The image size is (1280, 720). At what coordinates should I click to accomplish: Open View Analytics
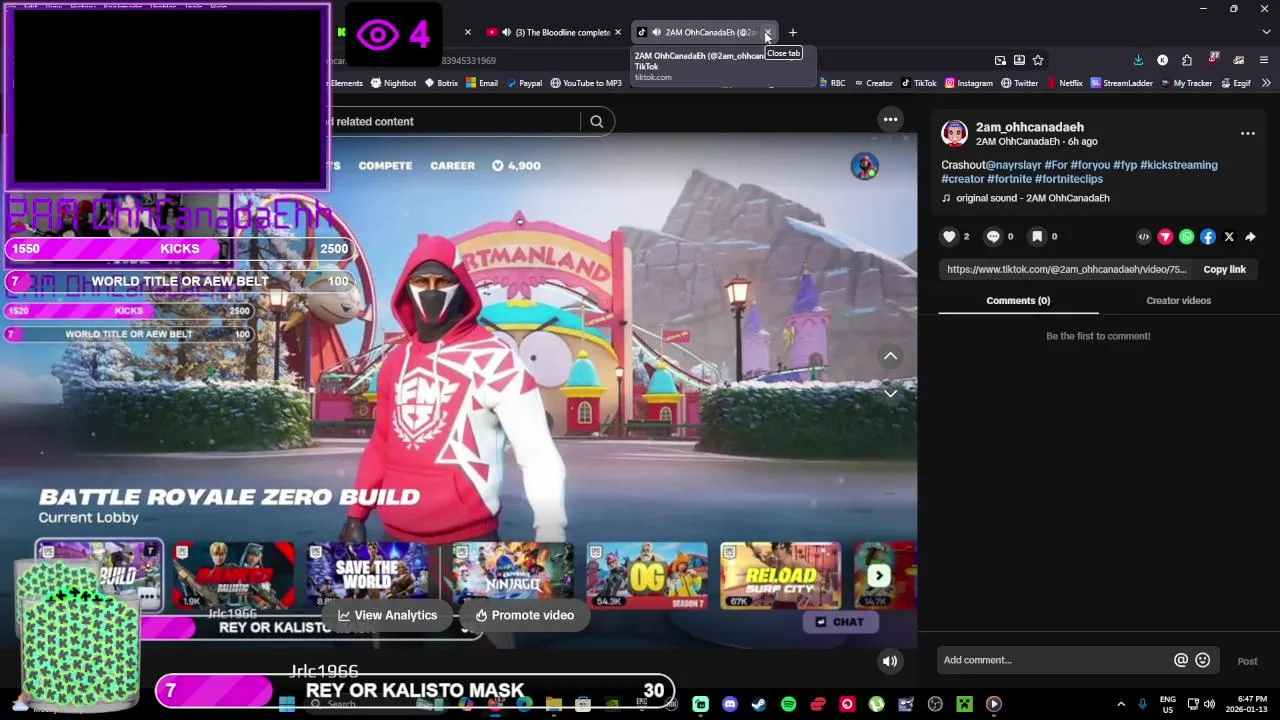[388, 615]
